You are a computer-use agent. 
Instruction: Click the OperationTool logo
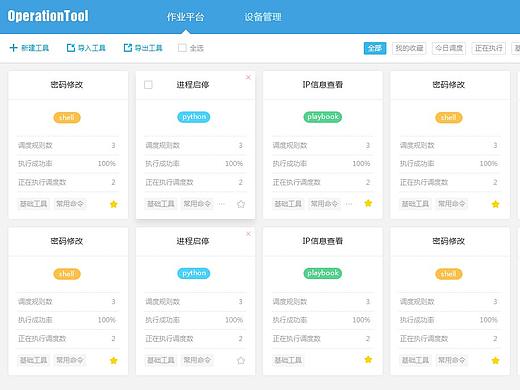pyautogui.click(x=48, y=16)
